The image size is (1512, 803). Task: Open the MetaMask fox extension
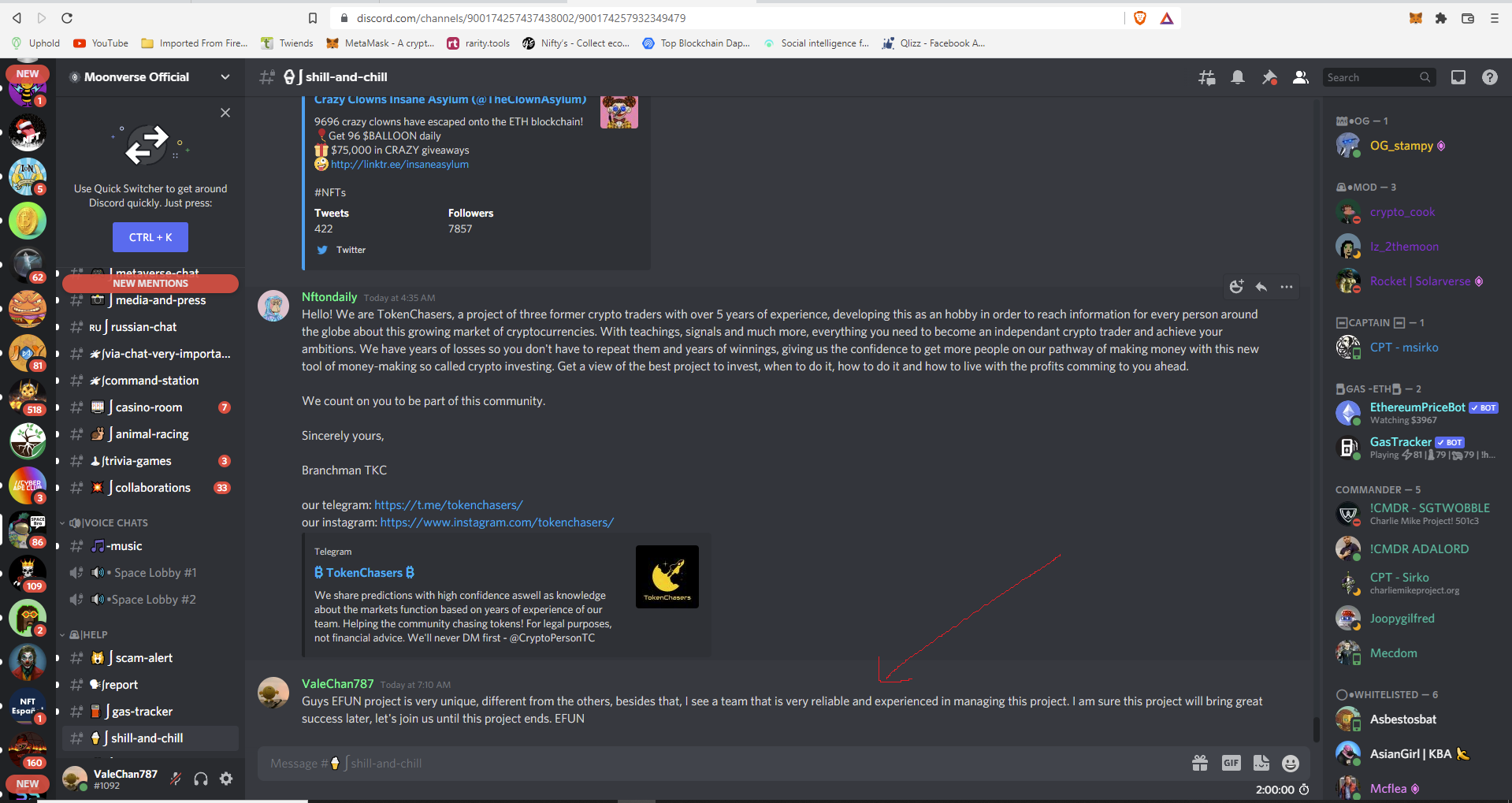point(1416,18)
